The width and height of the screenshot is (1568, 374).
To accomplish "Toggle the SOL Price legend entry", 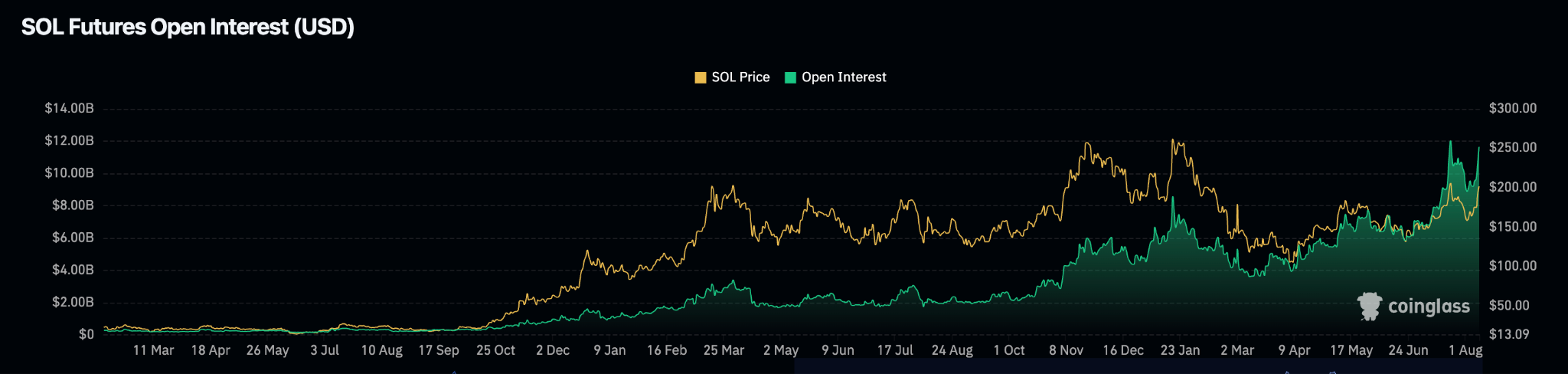I will [x=732, y=77].
